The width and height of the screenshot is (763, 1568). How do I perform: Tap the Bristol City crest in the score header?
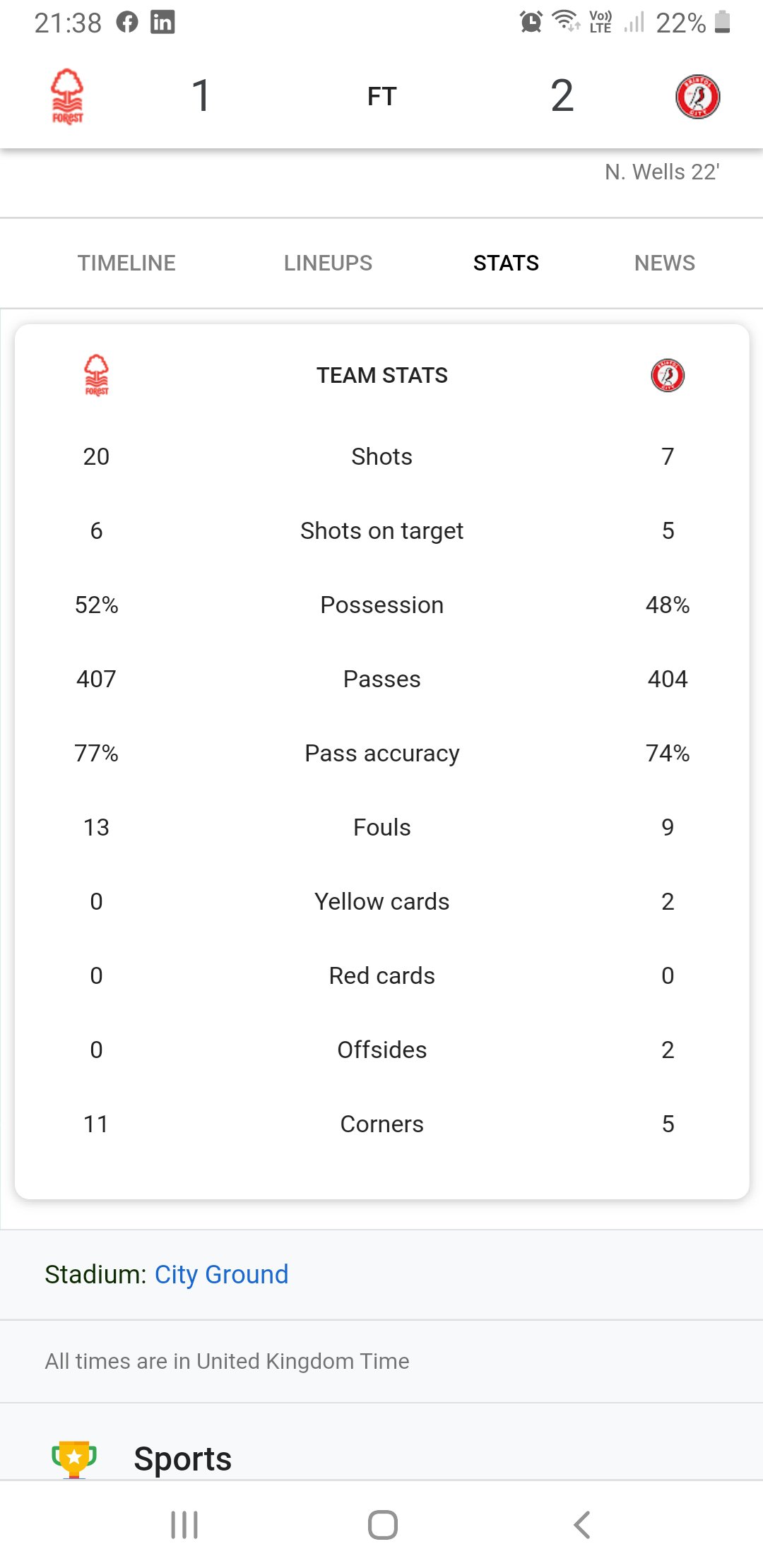pos(697,97)
